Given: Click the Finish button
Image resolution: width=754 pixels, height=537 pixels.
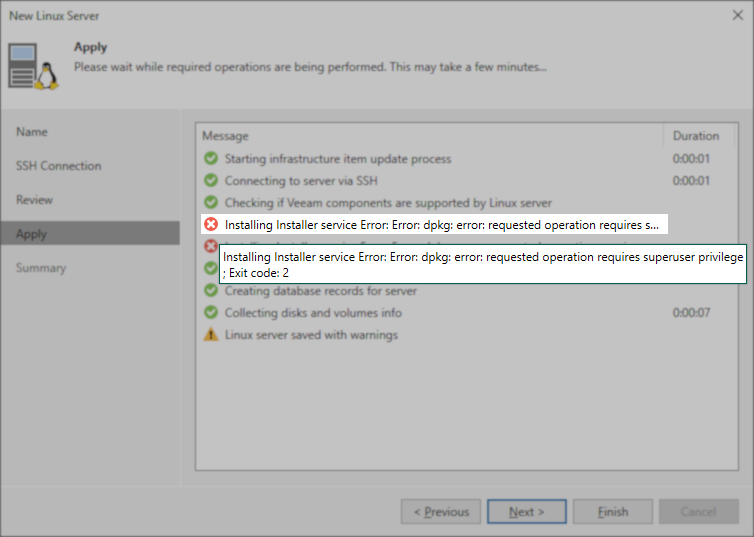Looking at the screenshot, I should pyautogui.click(x=613, y=512).
